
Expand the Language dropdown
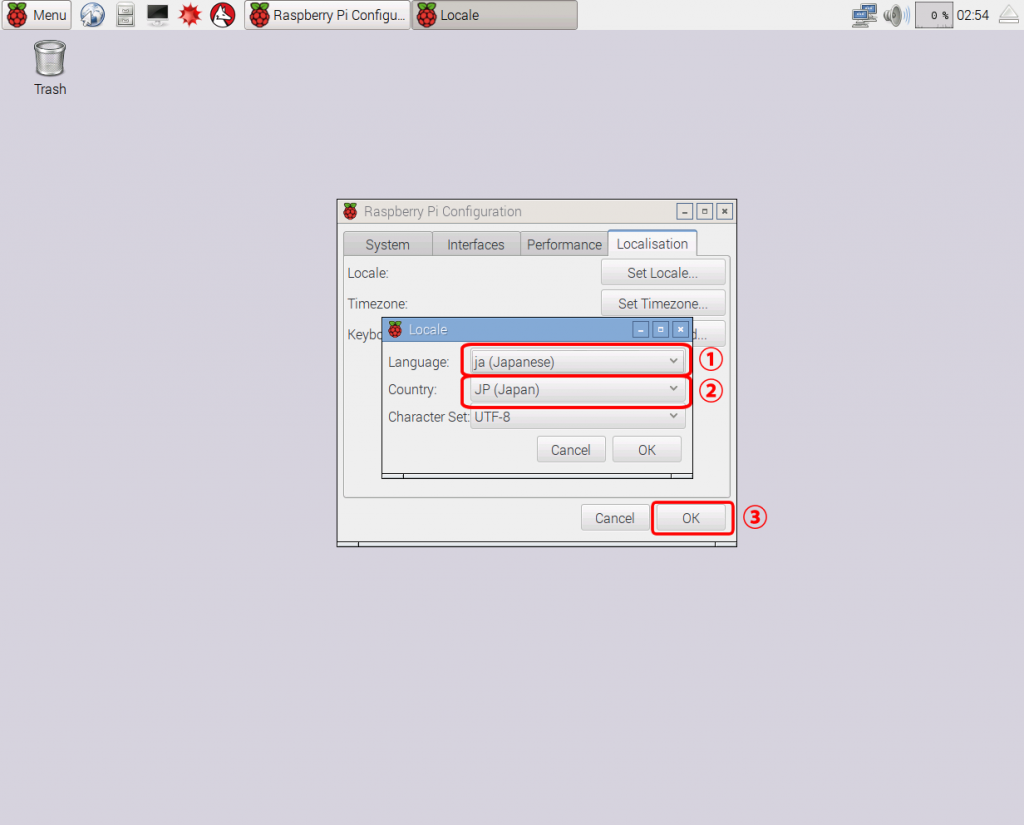[x=577, y=361]
